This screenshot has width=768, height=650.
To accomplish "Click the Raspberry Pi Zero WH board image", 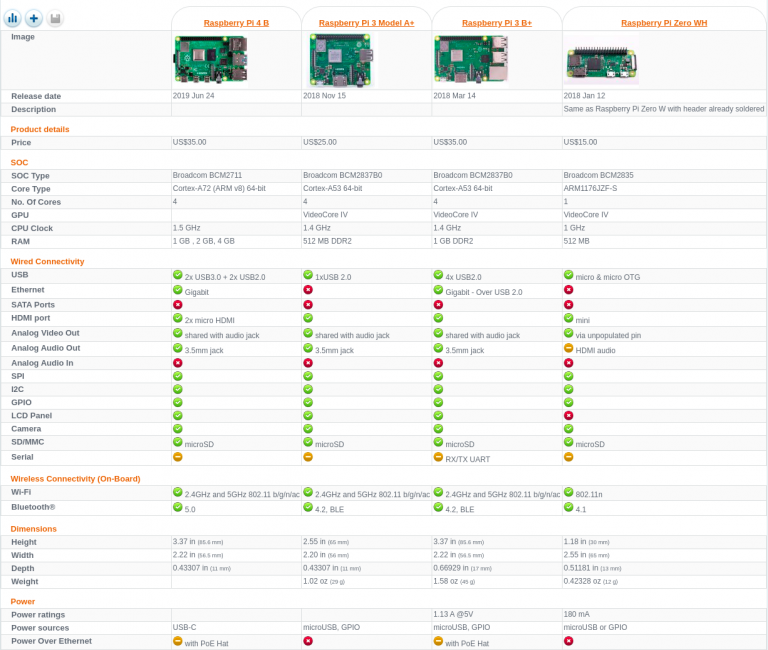I will tap(601, 64).
